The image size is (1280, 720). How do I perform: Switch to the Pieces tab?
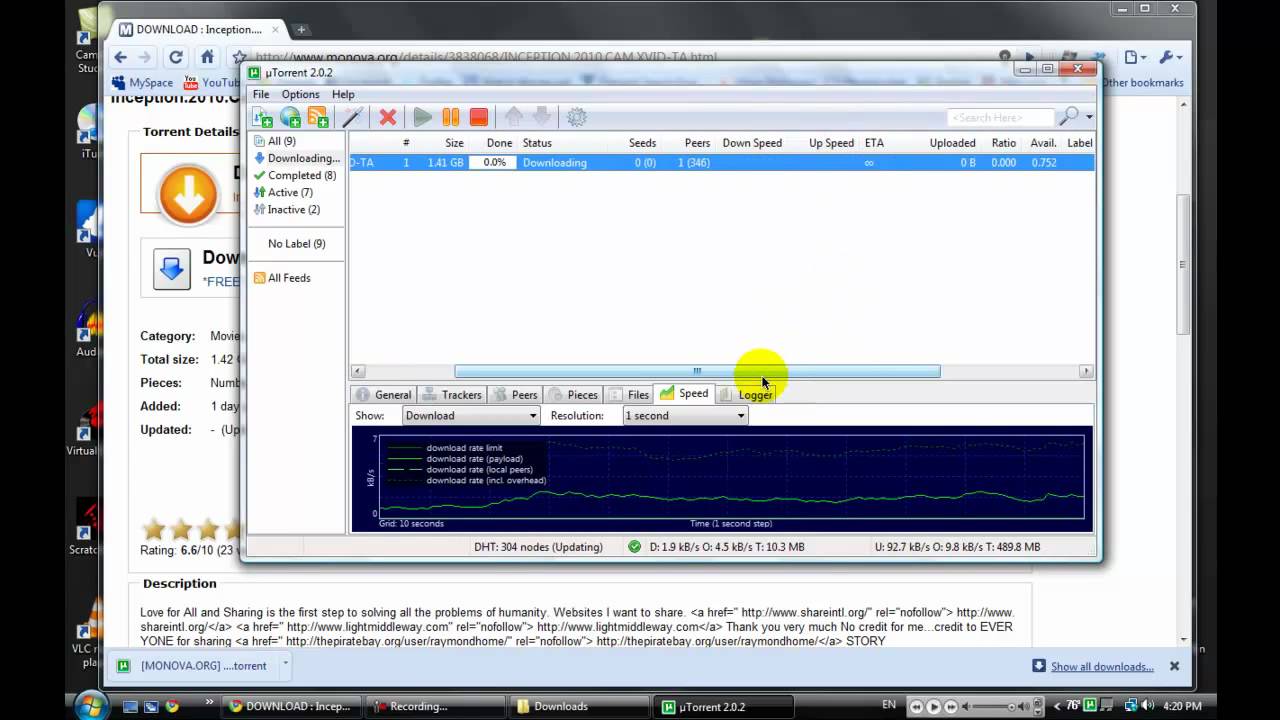pyautogui.click(x=573, y=394)
